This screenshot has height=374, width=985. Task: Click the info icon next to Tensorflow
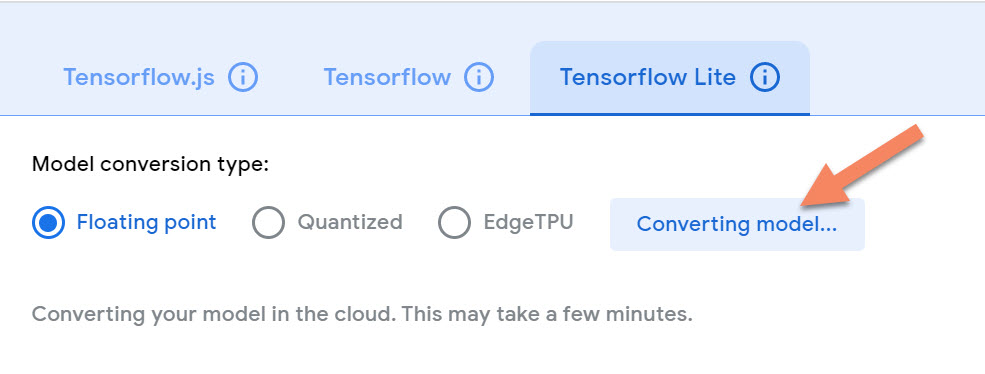[479, 78]
